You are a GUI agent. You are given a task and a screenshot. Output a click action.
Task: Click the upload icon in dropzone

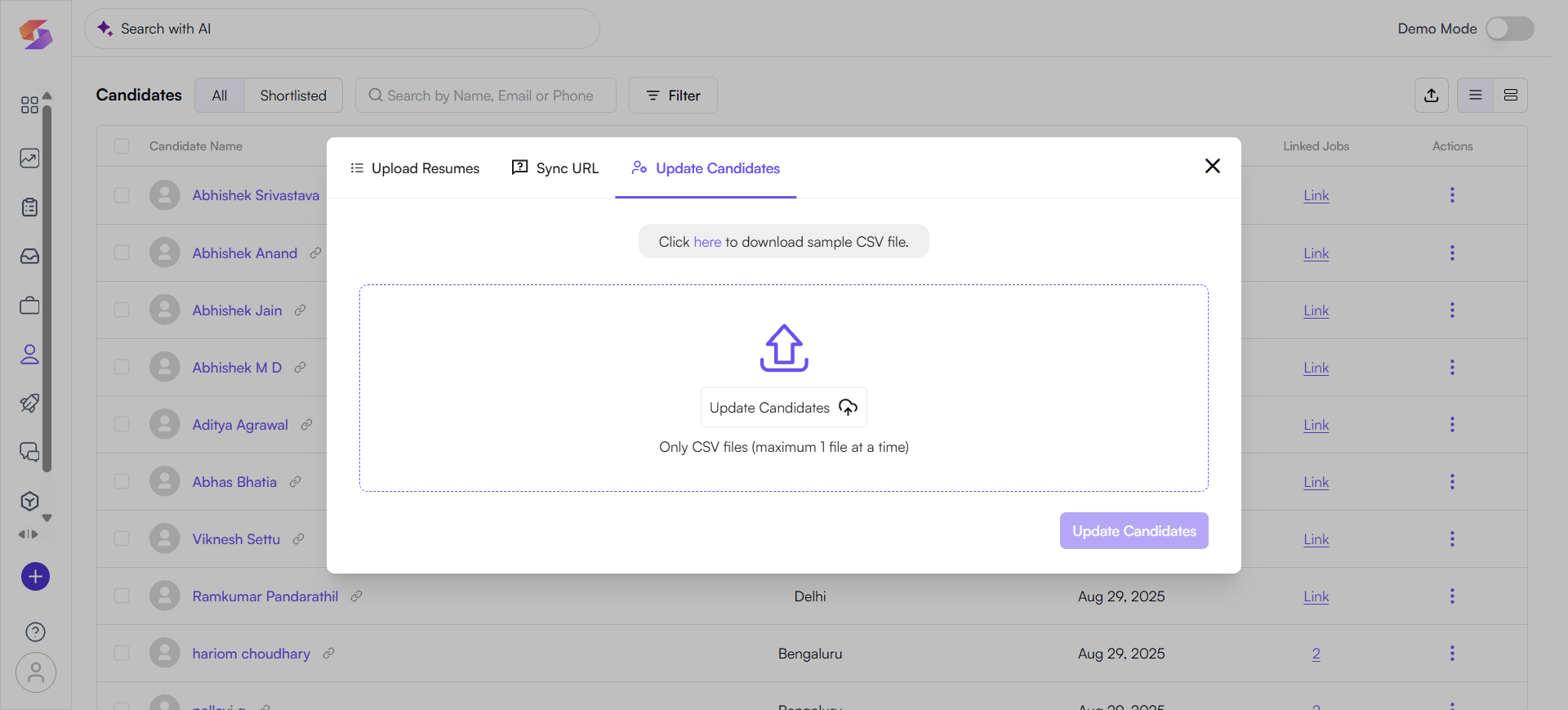[x=784, y=348]
